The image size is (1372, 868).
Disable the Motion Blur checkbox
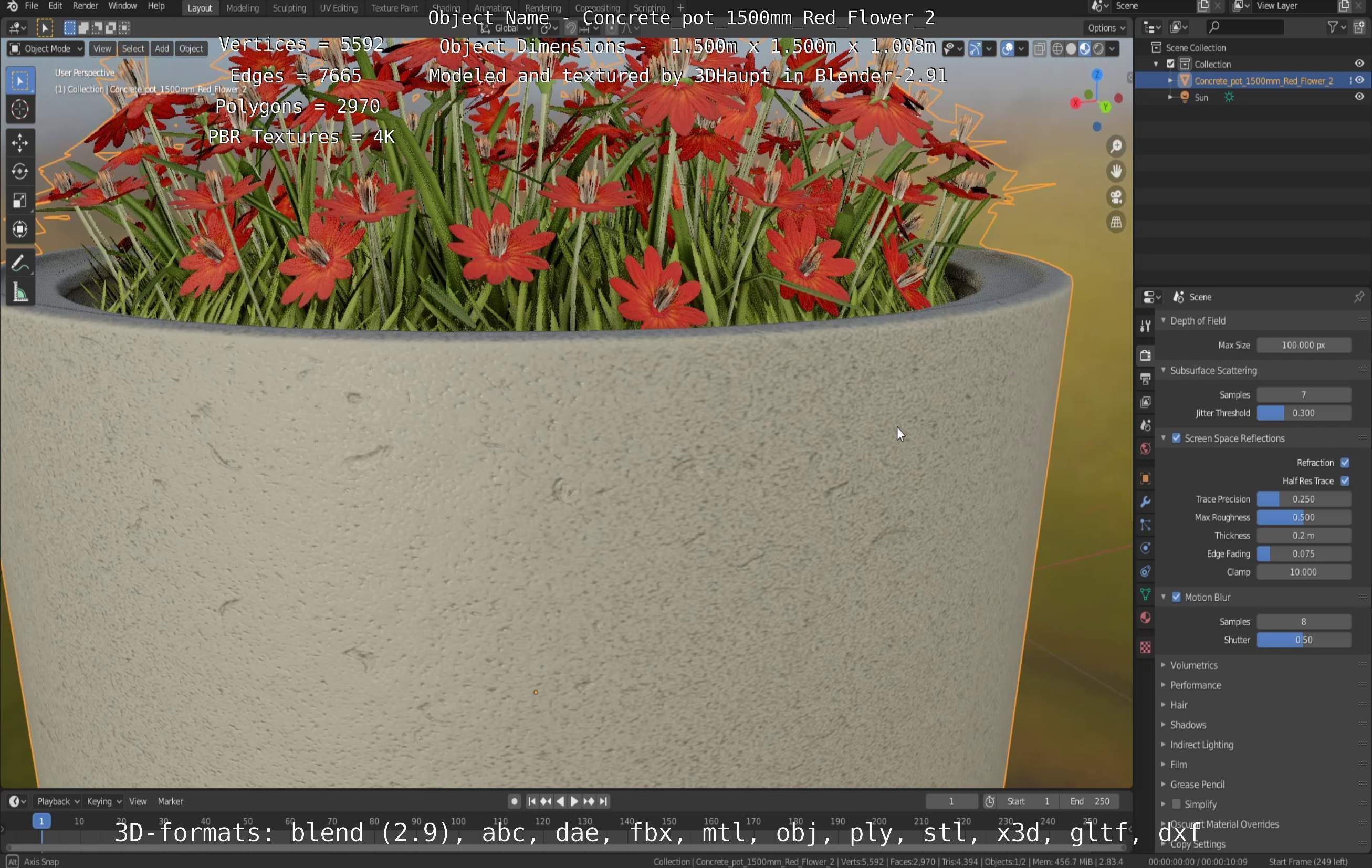(1176, 597)
